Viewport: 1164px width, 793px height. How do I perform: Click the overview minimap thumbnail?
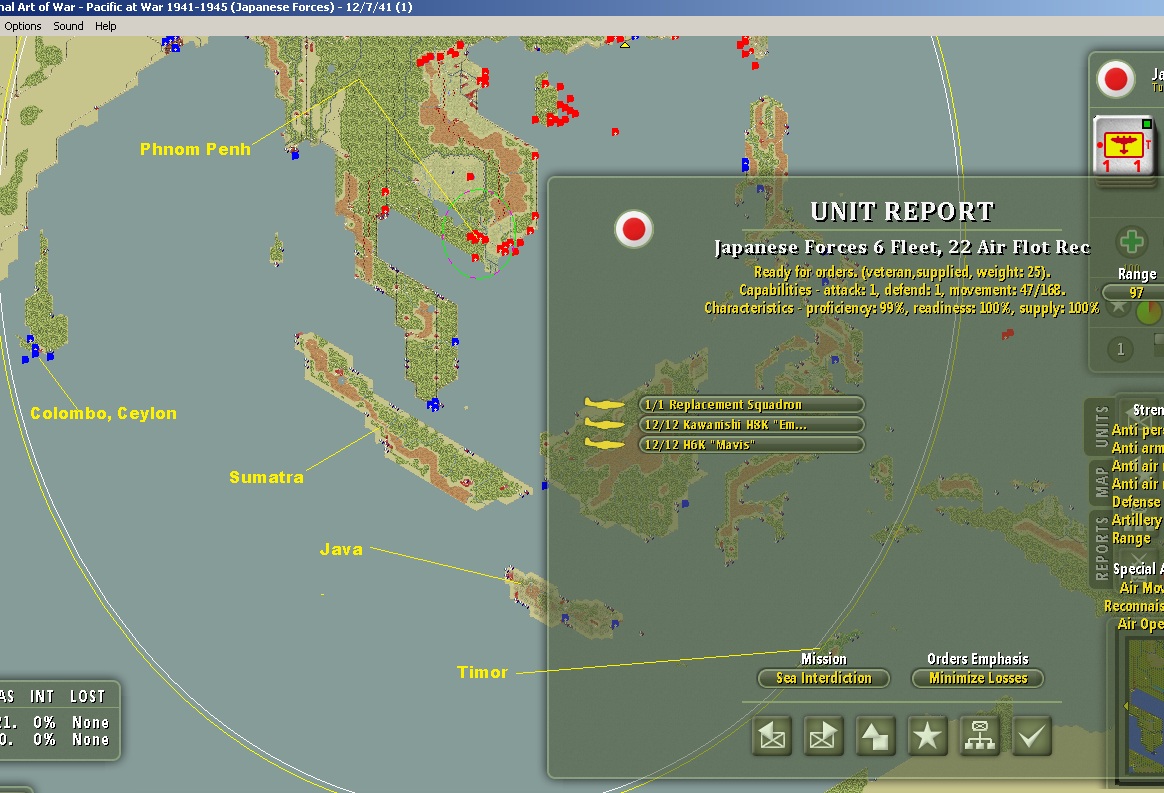point(1144,705)
